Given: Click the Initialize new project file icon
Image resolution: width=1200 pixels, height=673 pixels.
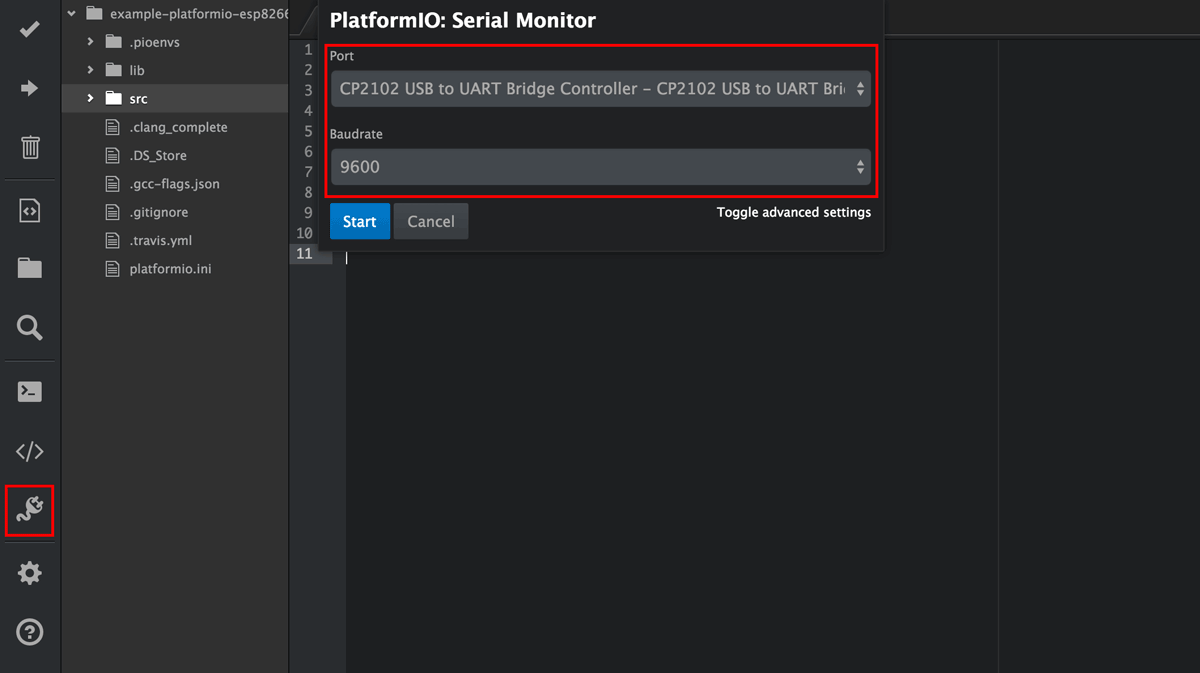Looking at the screenshot, I should tap(30, 210).
